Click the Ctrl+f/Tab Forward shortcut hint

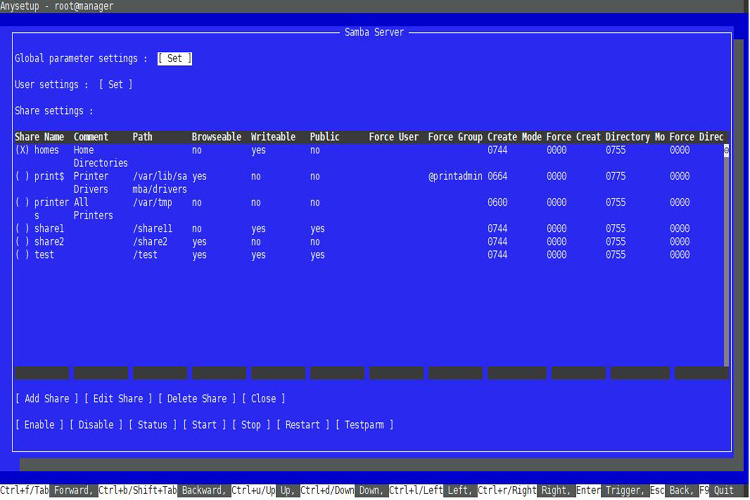(x=47, y=490)
